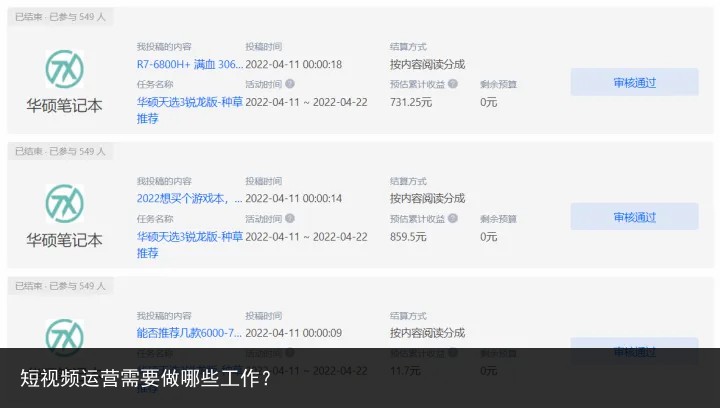Viewport: 720px width, 408px height.
Task: Click the 华硕笔记本 logo icon in the second card
Action: tap(65, 203)
